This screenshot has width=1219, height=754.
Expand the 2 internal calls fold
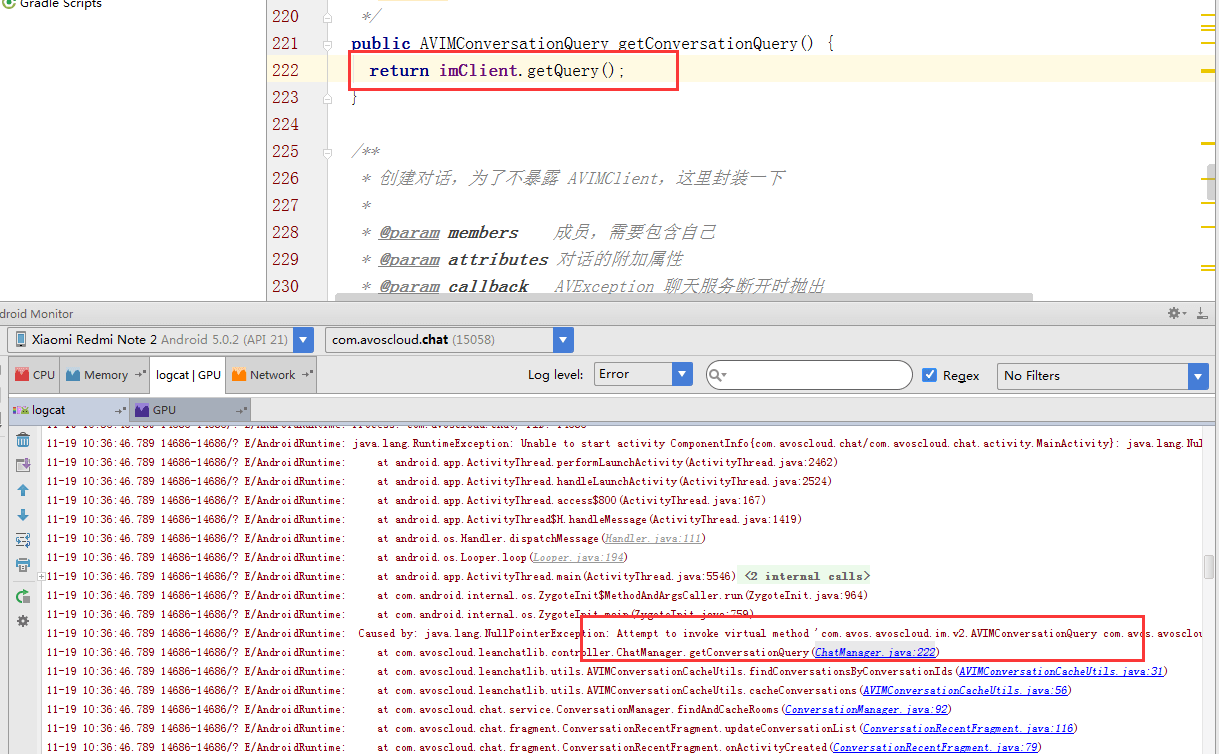point(806,576)
